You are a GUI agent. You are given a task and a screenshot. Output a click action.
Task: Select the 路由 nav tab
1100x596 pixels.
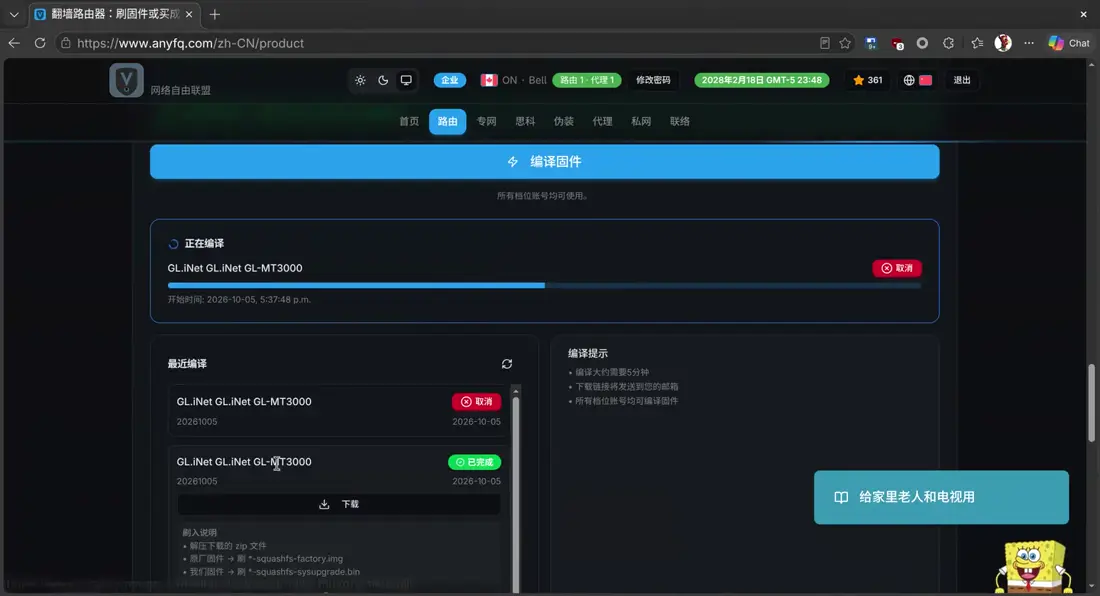point(448,121)
